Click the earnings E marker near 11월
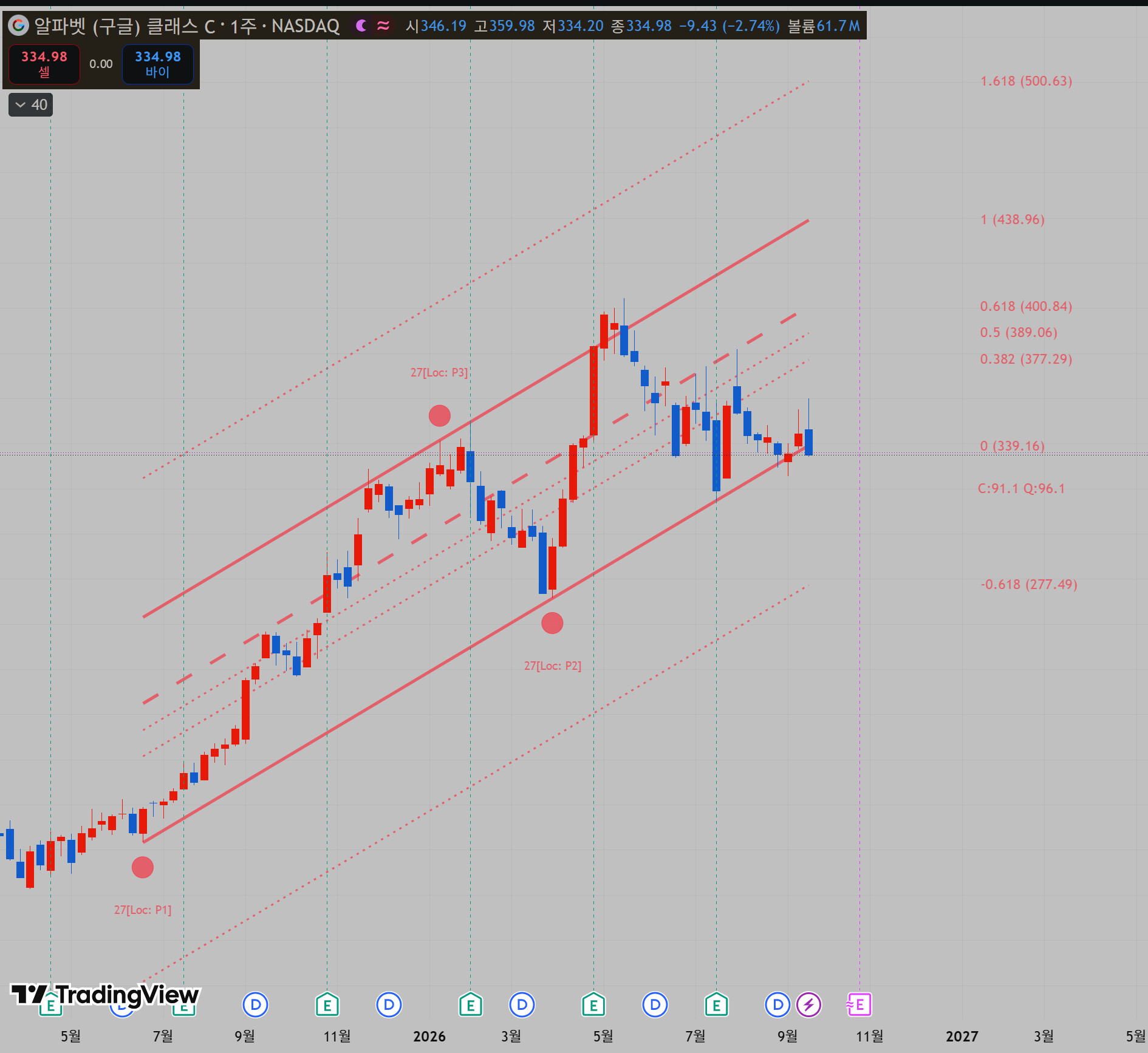Viewport: 1148px width, 1053px height. pyautogui.click(x=327, y=1004)
